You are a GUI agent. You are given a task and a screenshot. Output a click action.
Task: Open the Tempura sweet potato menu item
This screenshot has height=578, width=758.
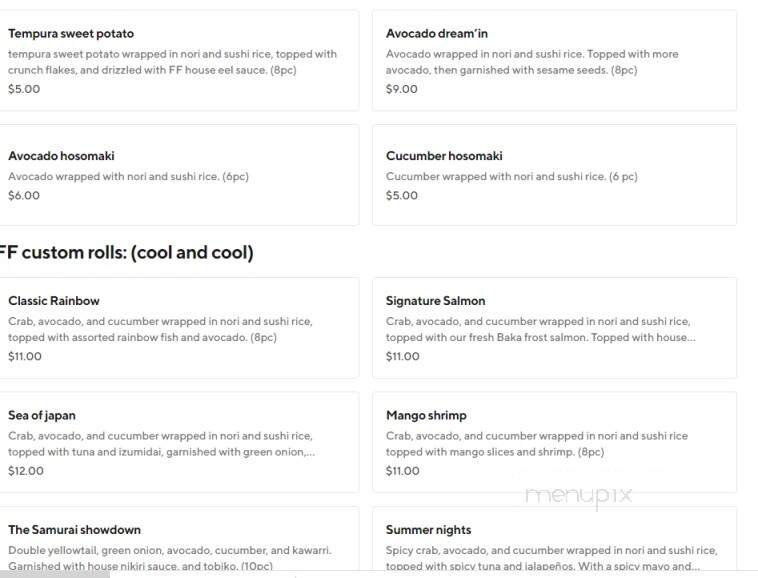pyautogui.click(x=178, y=60)
